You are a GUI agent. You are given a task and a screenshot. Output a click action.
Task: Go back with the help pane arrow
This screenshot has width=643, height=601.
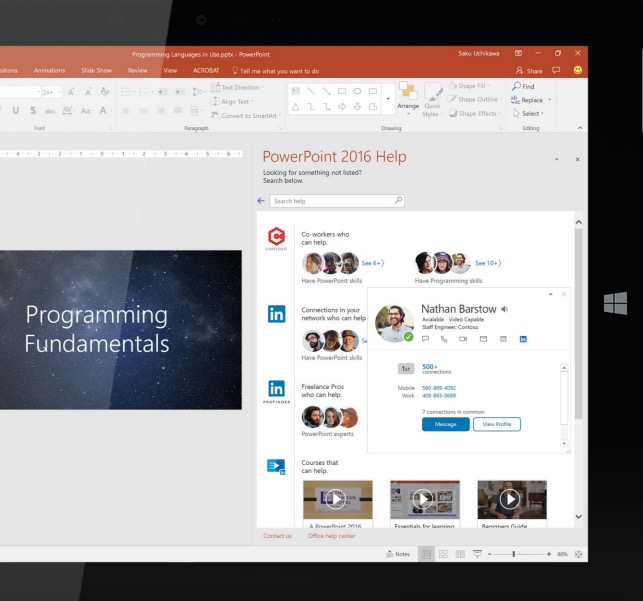tap(261, 200)
